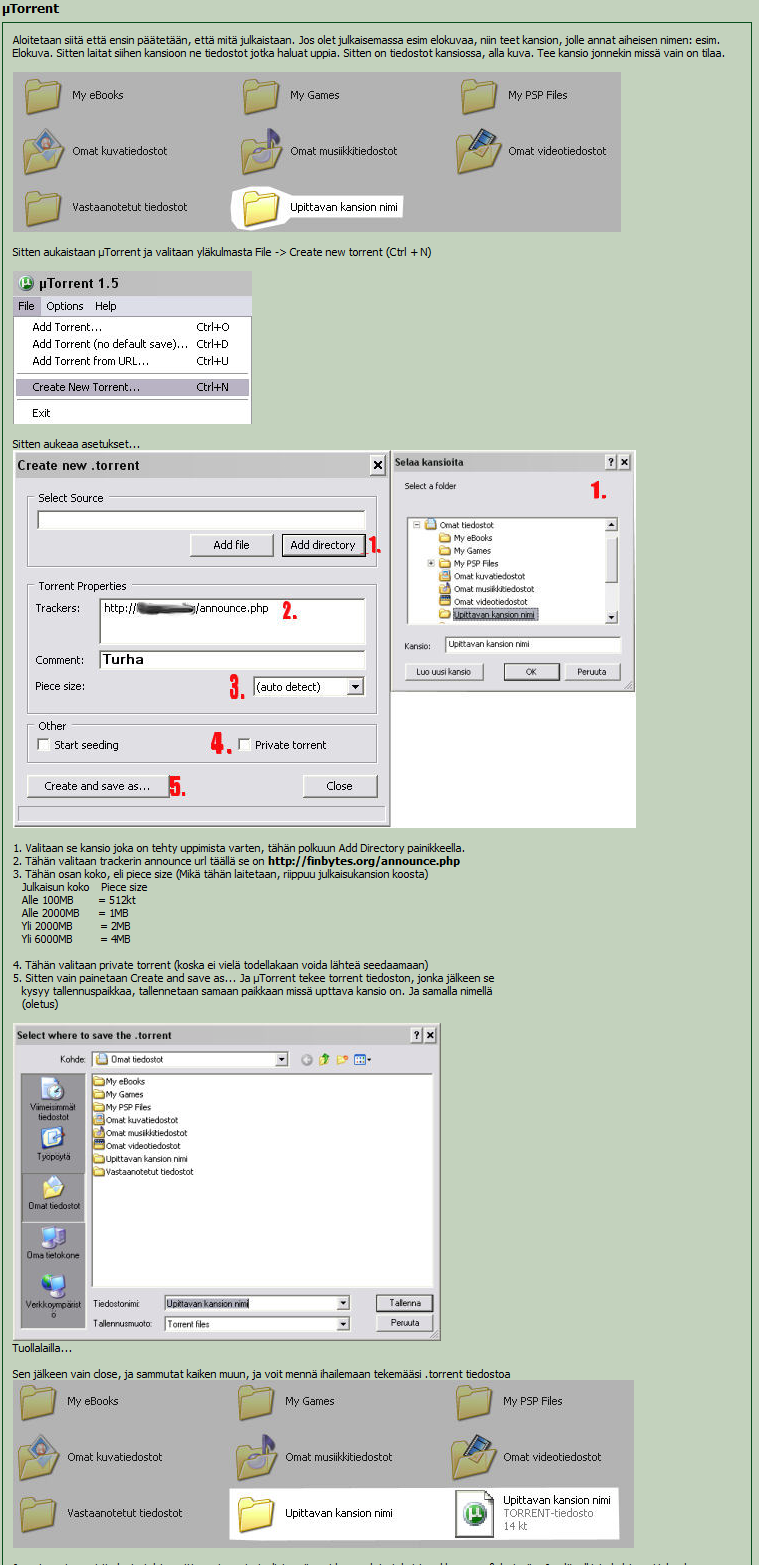Click the Viimeisimmät tiedostot icon in save dialog
This screenshot has width=759, height=1565.
[53, 1089]
